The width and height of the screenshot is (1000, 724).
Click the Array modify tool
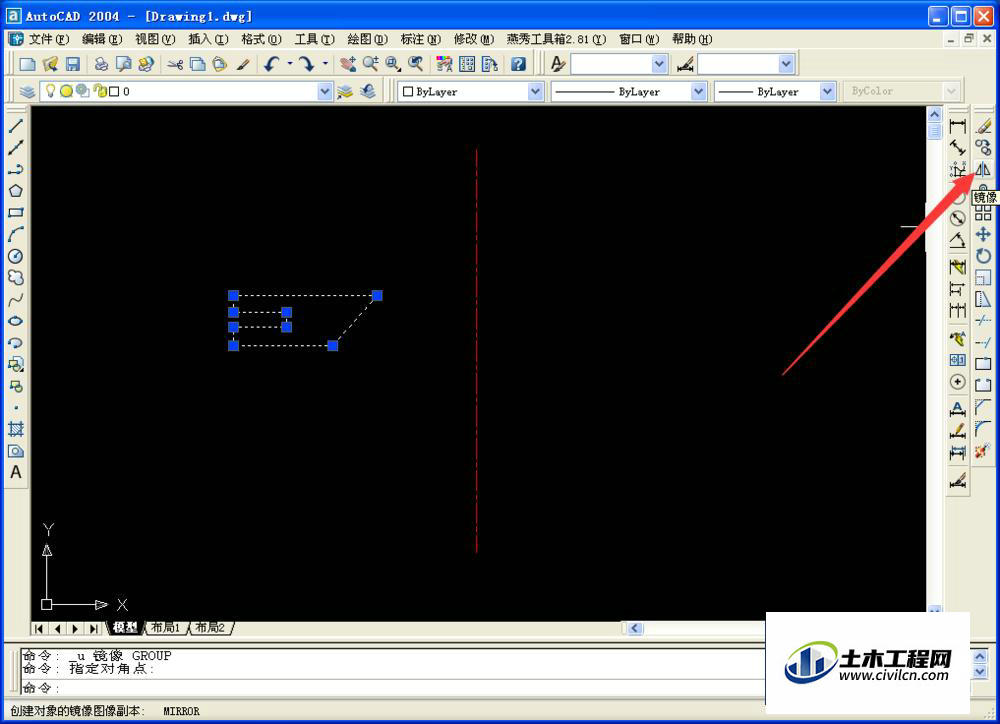pyautogui.click(x=983, y=212)
